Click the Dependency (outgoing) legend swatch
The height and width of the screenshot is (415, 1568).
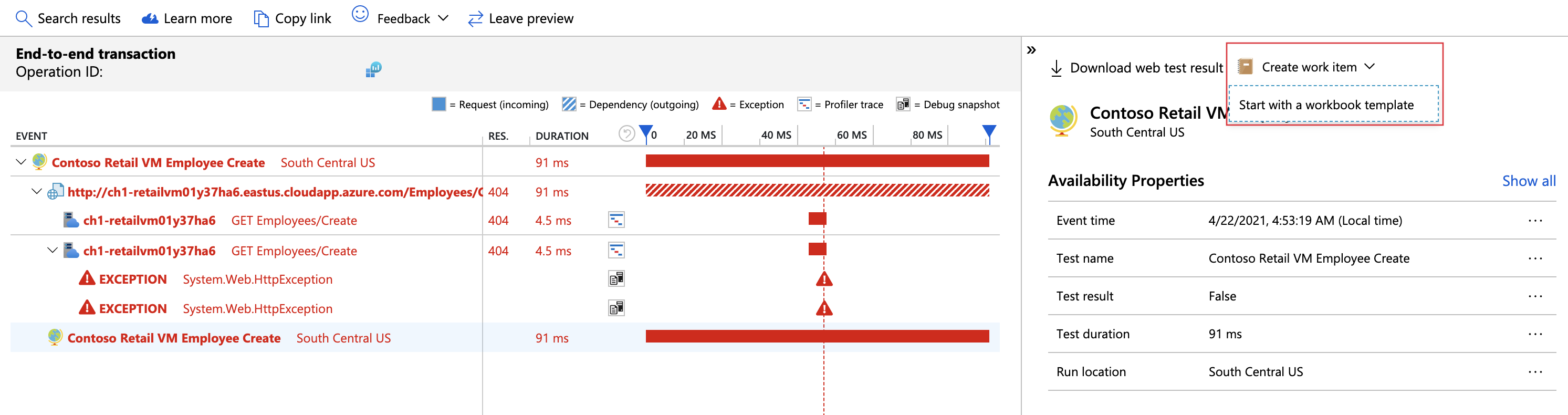[569, 104]
